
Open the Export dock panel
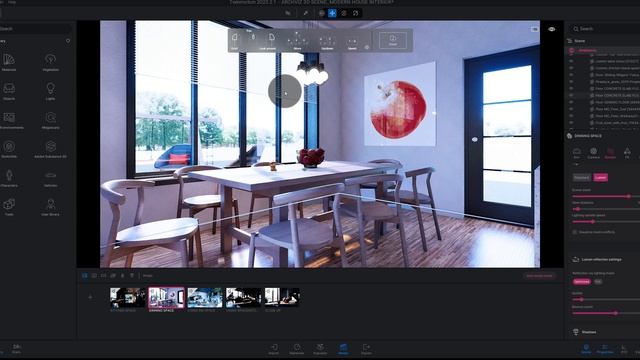point(366,349)
